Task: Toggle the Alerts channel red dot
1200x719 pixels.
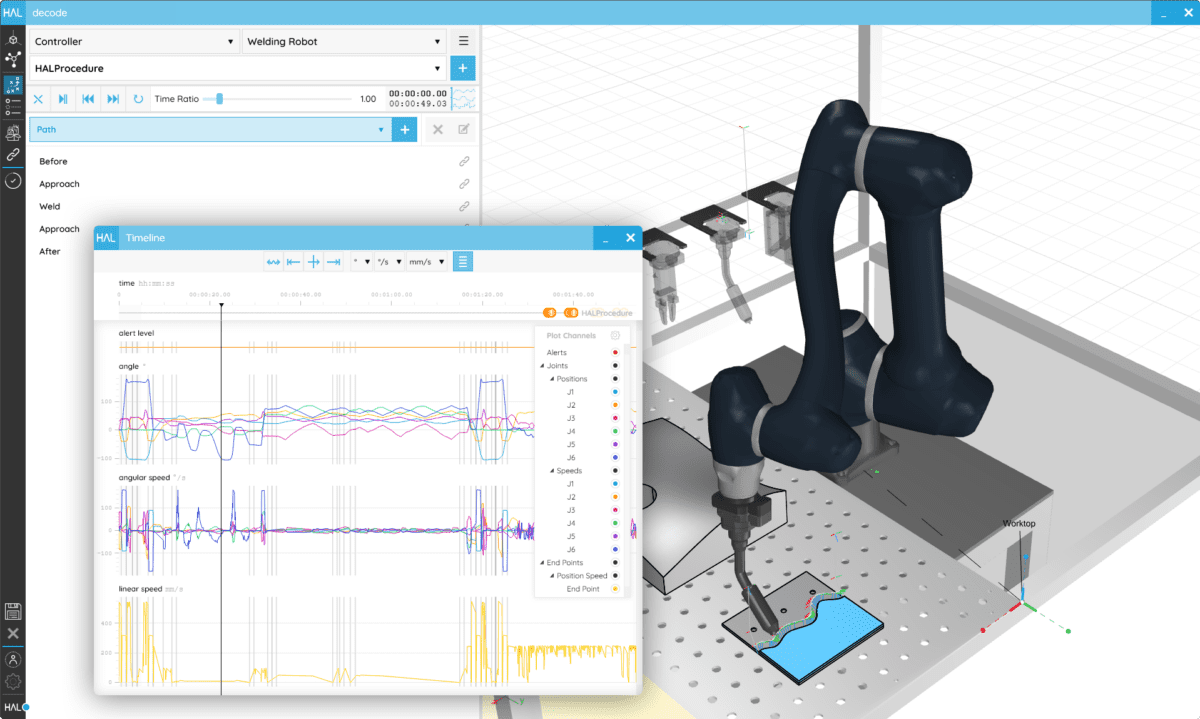Action: [x=614, y=353]
